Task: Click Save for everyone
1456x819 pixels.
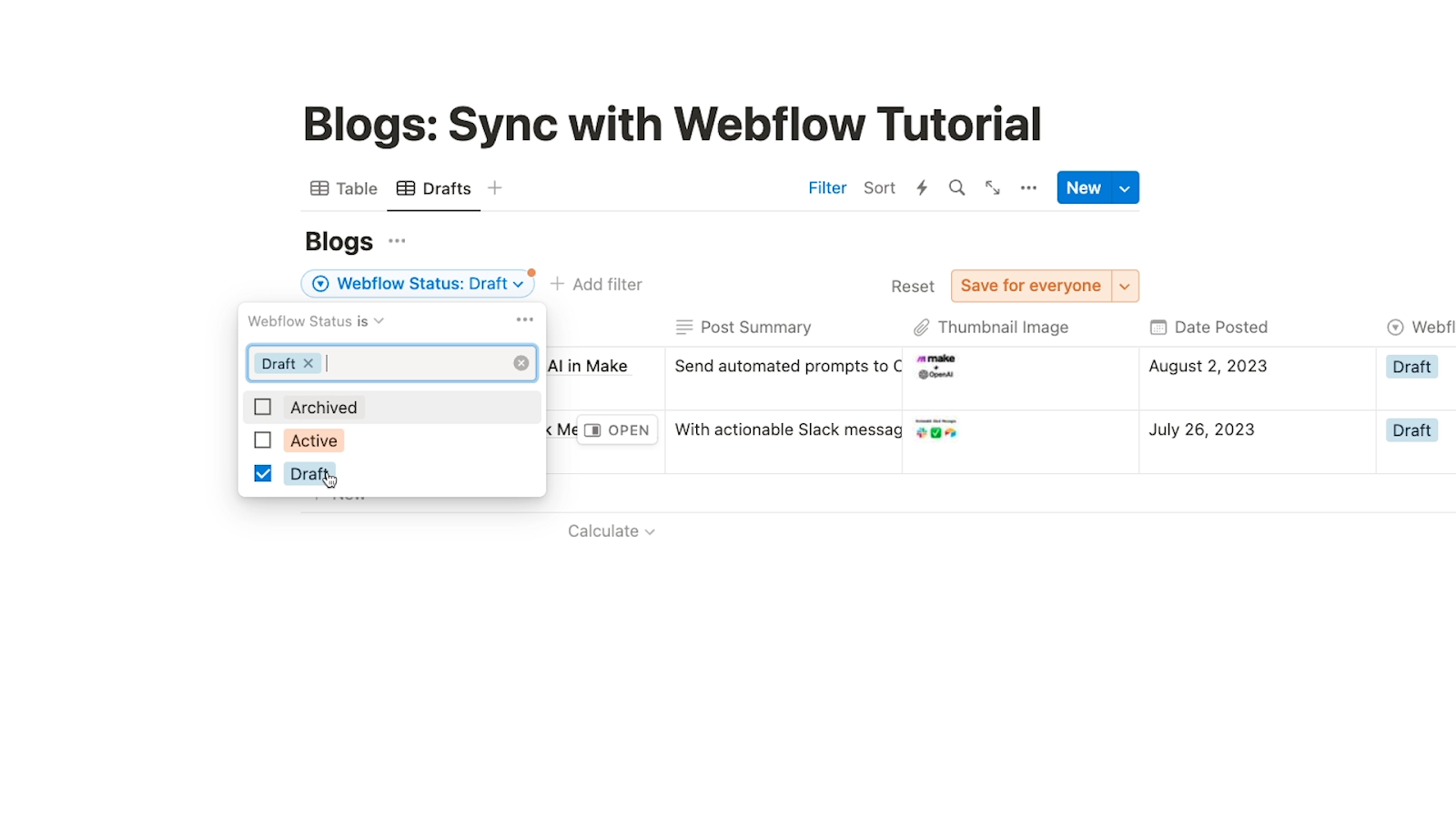Action: click(x=1031, y=286)
